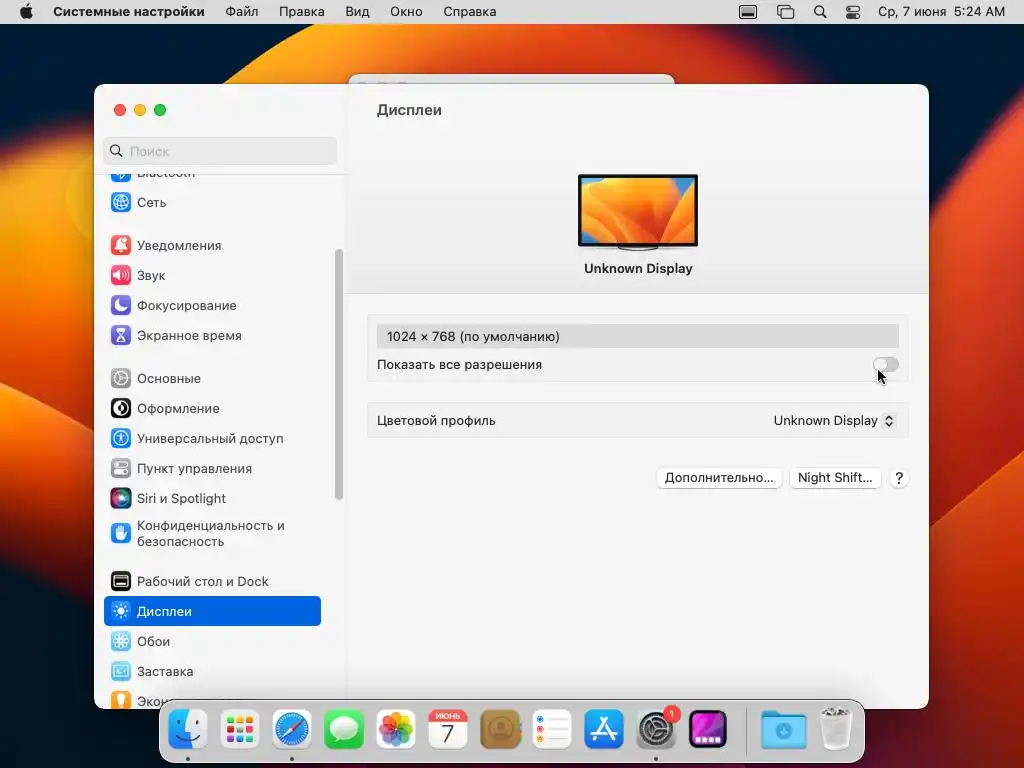This screenshot has width=1024, height=768.
Task: Select the Основные gear icon
Action: tap(121, 379)
